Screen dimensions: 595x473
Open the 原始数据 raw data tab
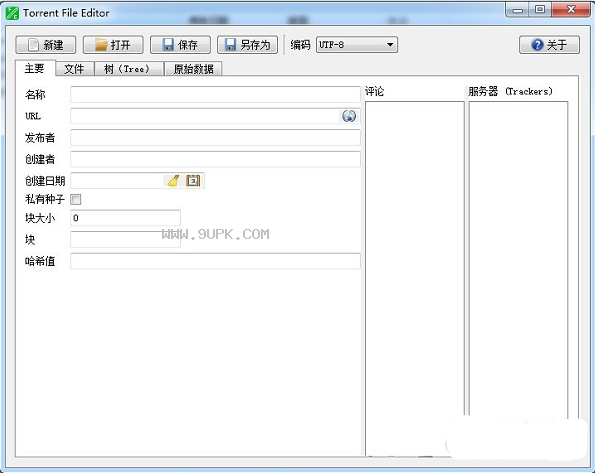193,69
